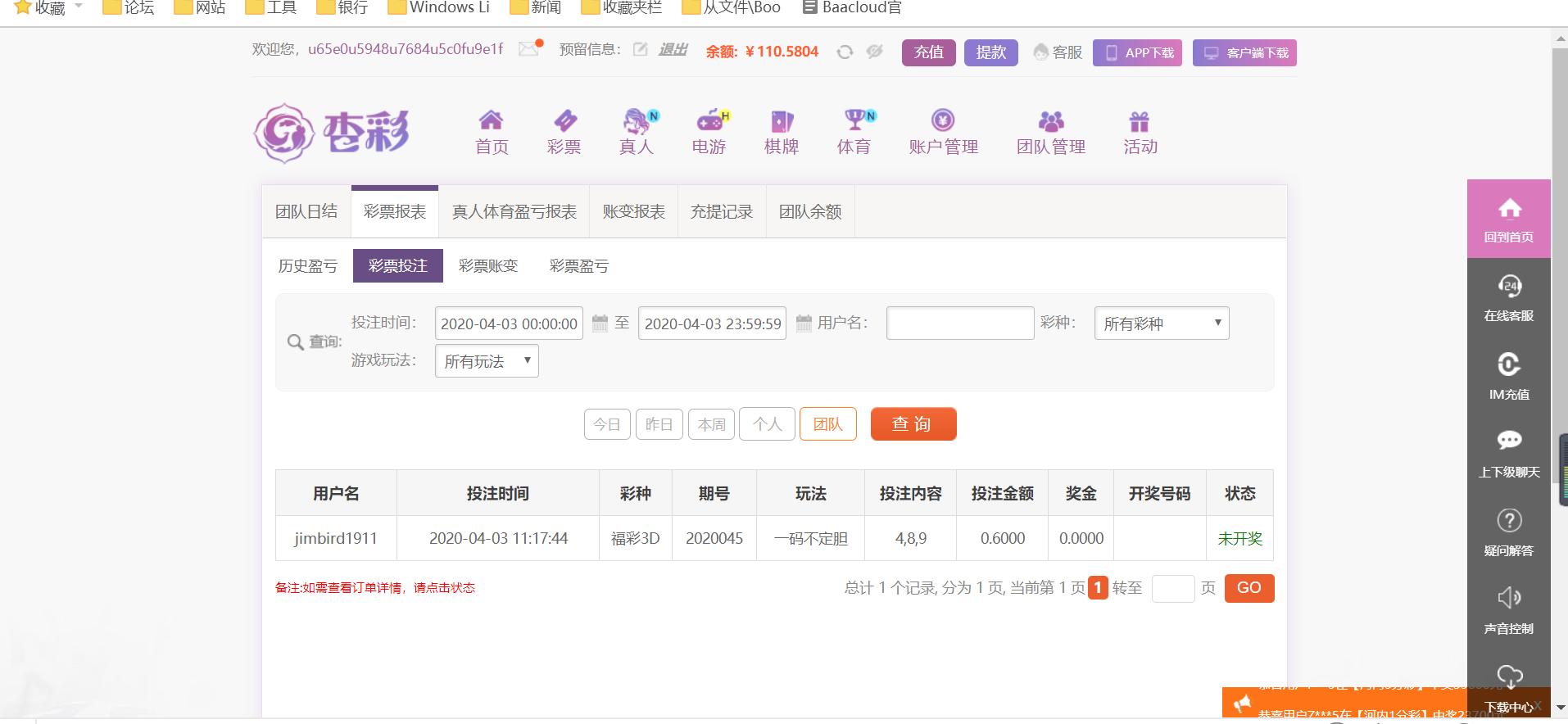This screenshot has height=724, width=1568.
Task: Switch to 真人体育盈亏报表 tab
Action: (514, 211)
